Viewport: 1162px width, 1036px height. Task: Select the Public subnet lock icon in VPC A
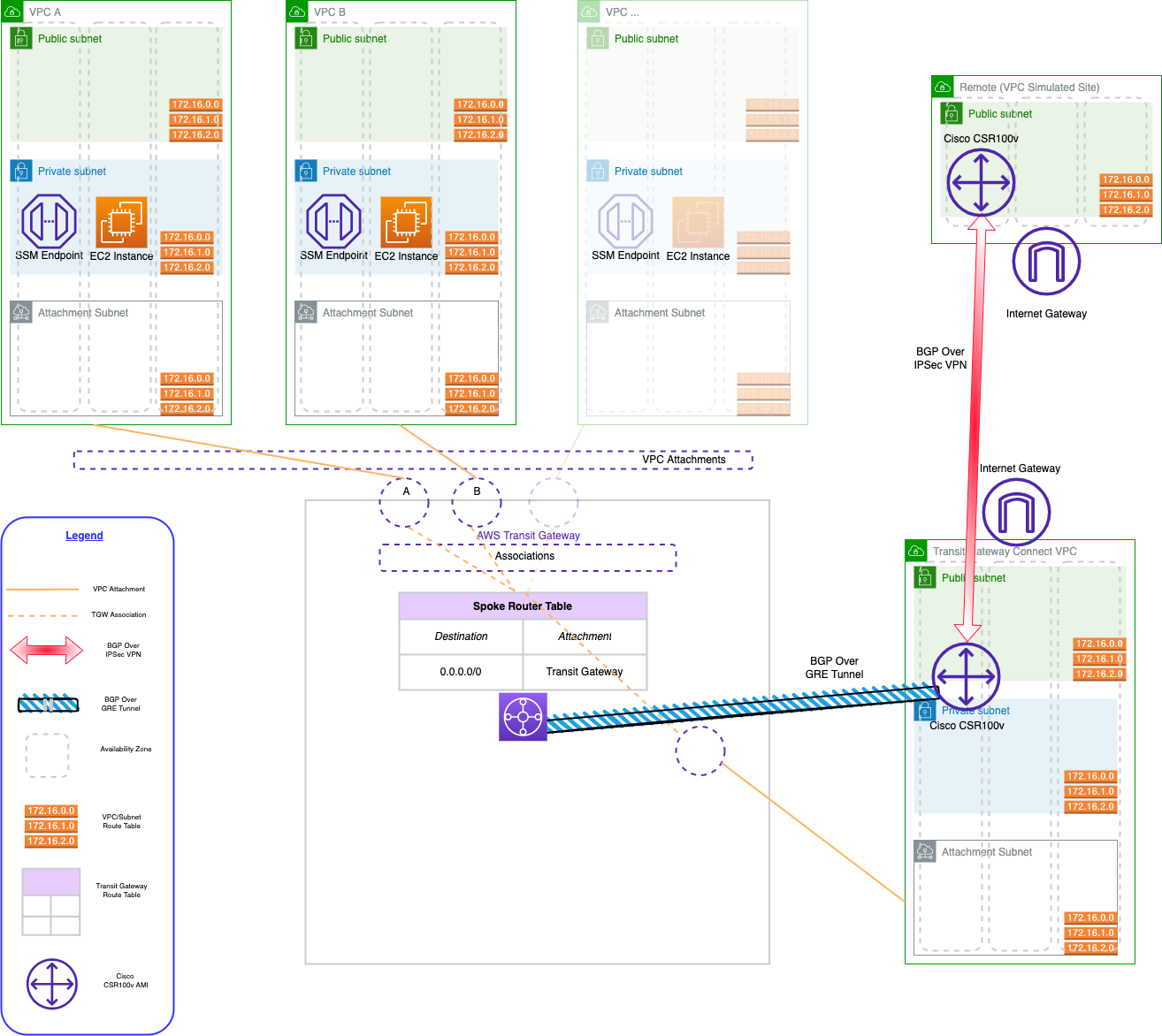[21, 38]
